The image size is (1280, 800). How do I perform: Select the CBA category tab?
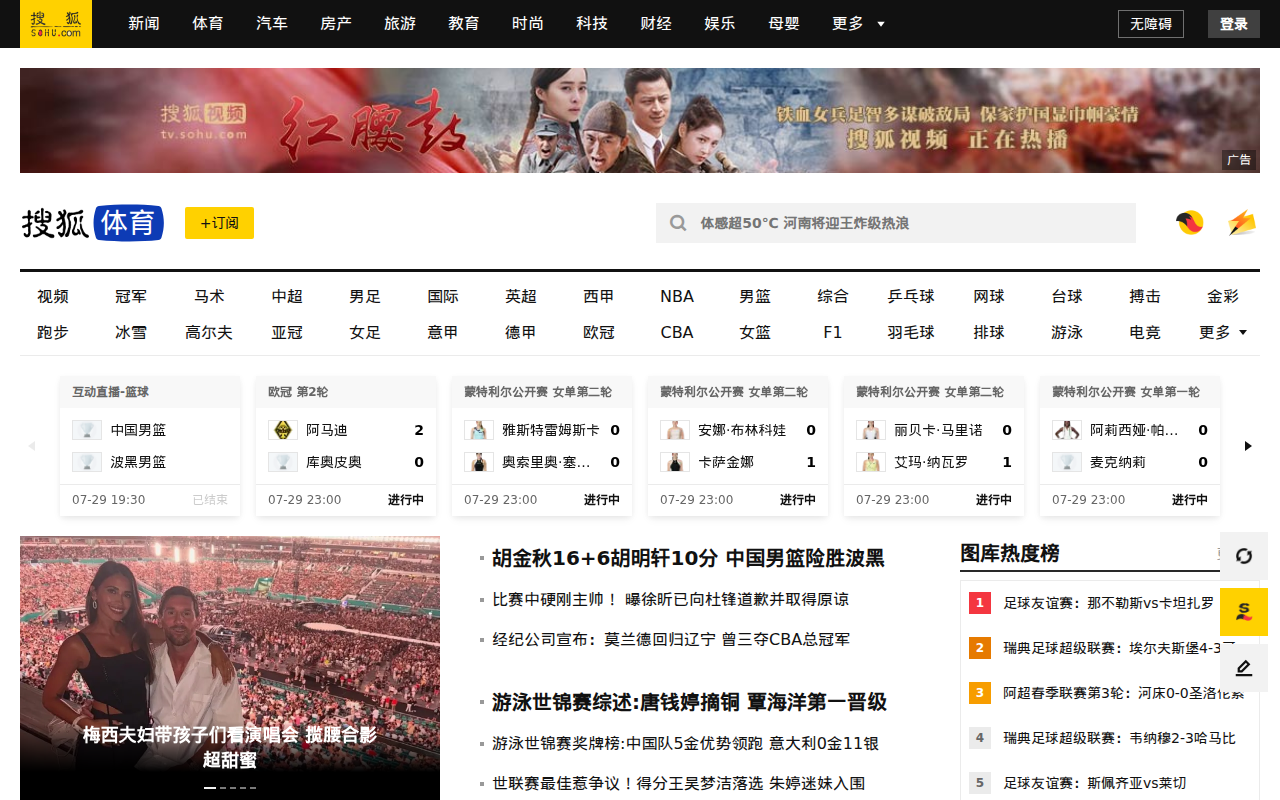tap(677, 332)
